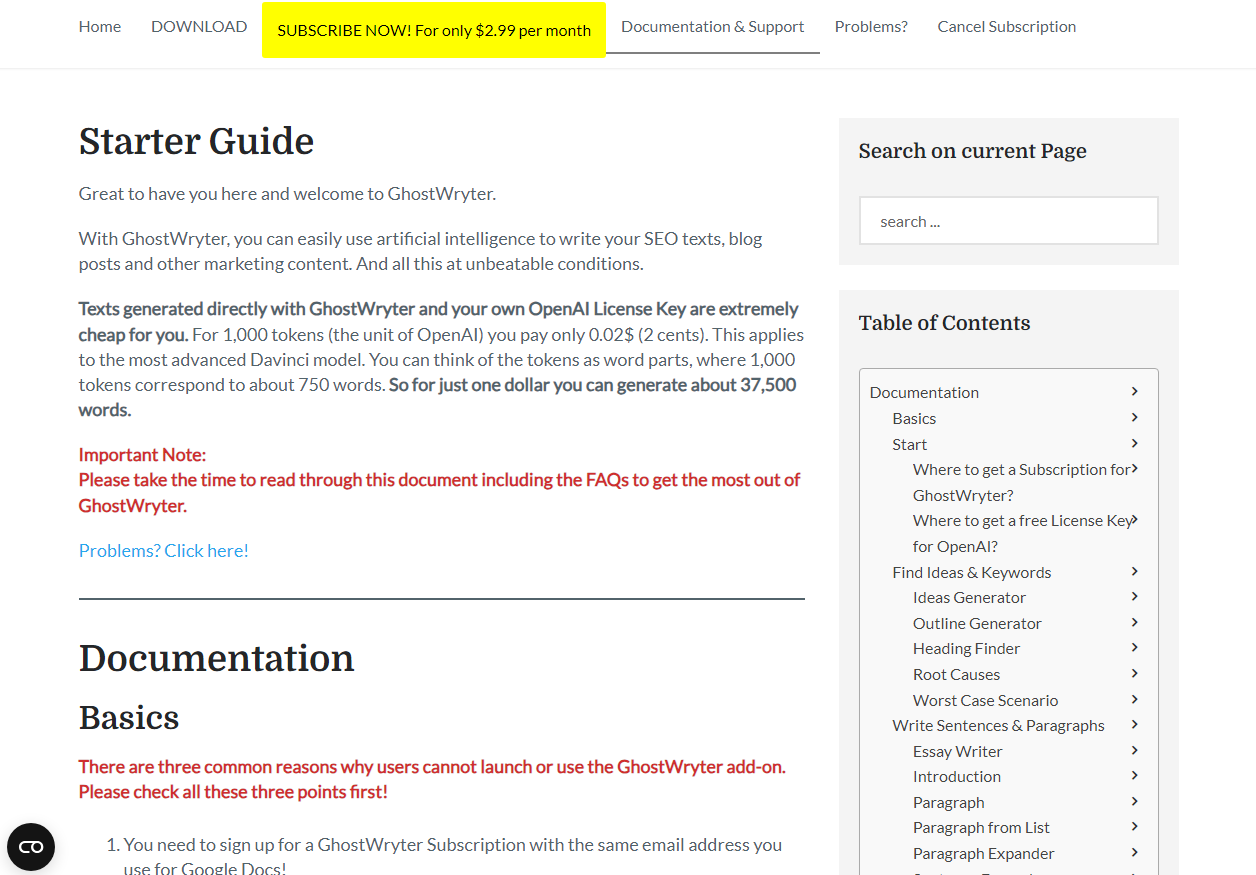Expand the Documentation chevron in table of contents
This screenshot has height=875, width=1256.
point(1135,391)
